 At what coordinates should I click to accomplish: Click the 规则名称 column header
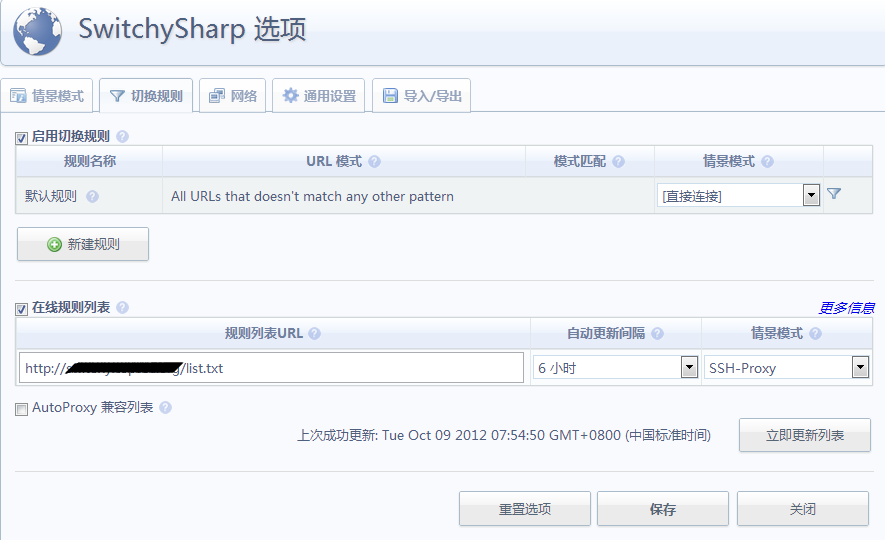[x=89, y=161]
